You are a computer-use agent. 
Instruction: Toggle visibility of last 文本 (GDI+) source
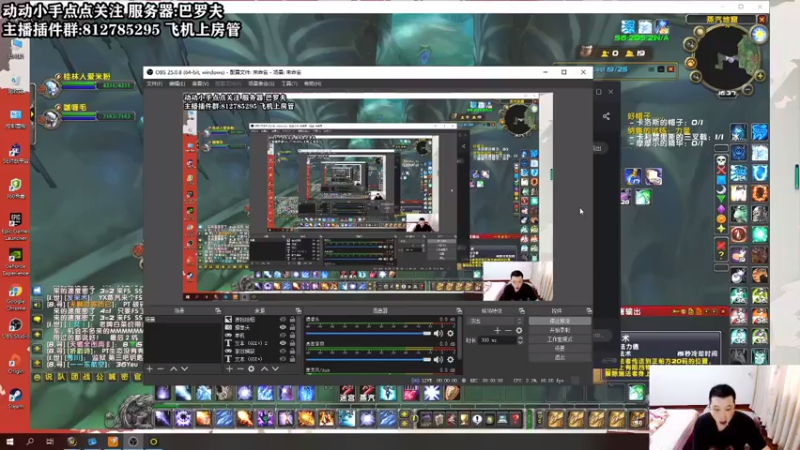283,359
